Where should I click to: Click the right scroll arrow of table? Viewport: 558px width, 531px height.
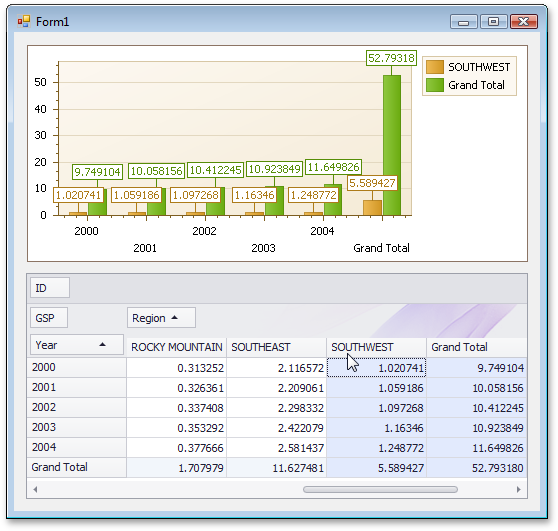pos(518,489)
